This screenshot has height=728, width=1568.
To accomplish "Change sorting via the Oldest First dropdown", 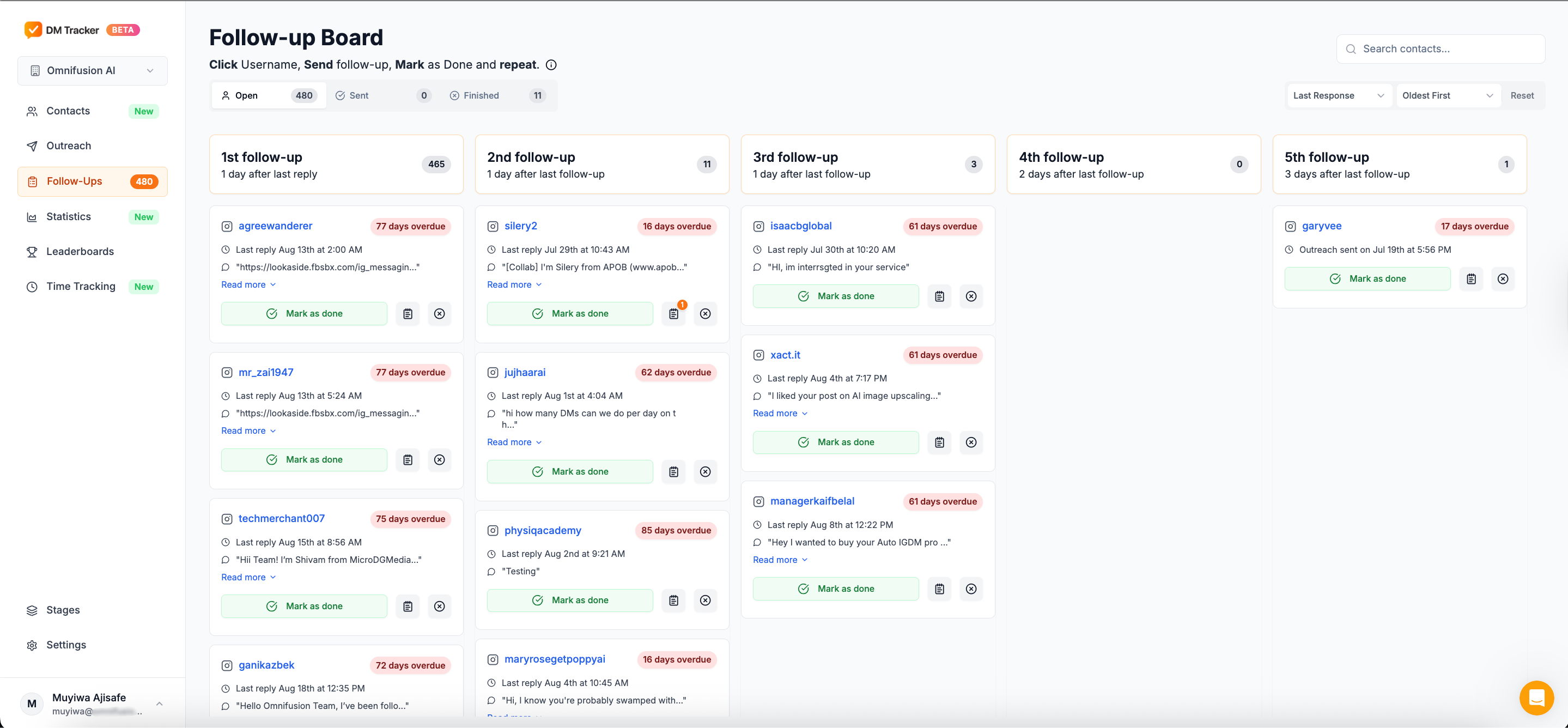I will coord(1448,95).
